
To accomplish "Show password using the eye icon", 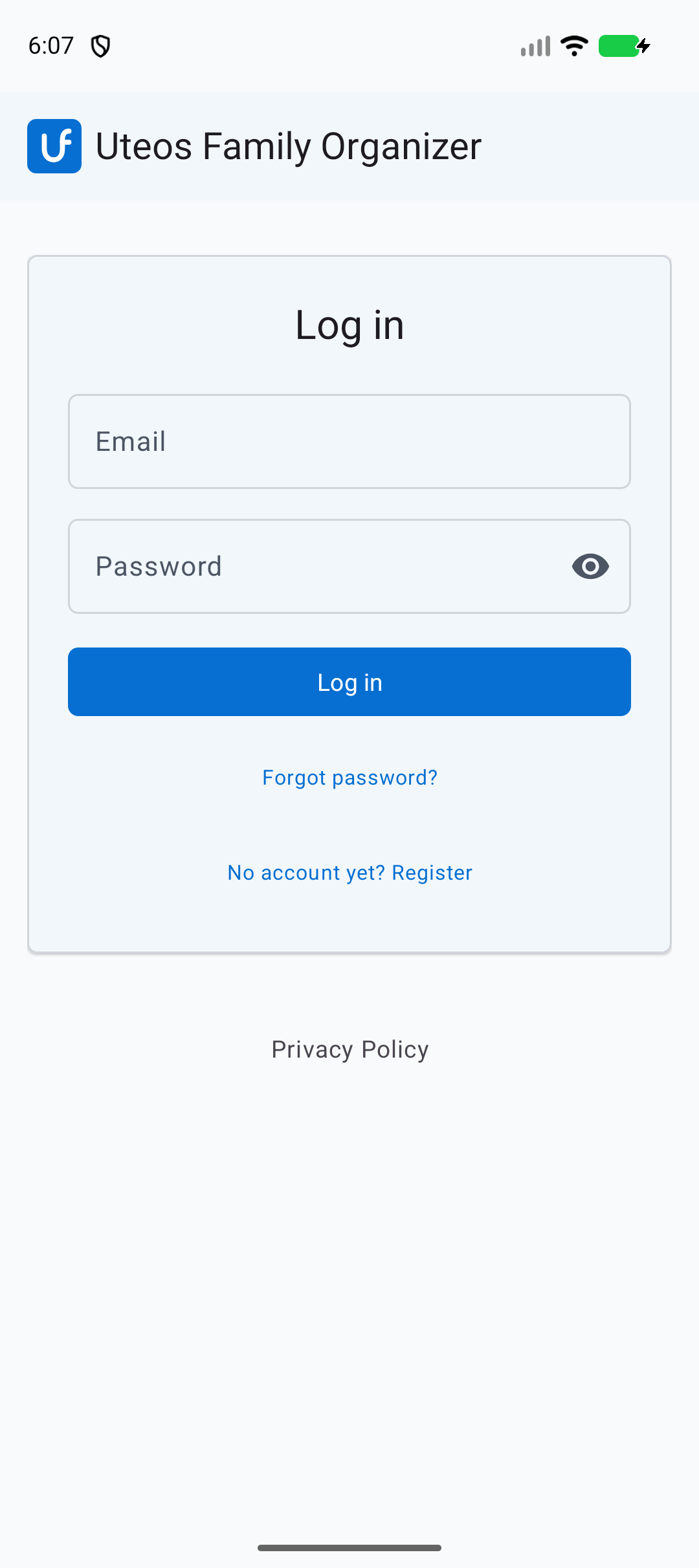I will click(x=590, y=567).
